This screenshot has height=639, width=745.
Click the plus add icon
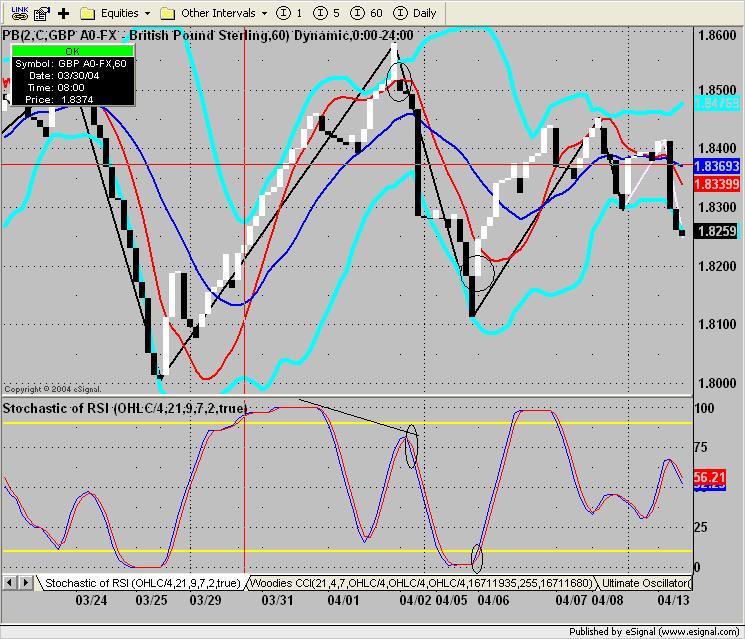[x=63, y=13]
